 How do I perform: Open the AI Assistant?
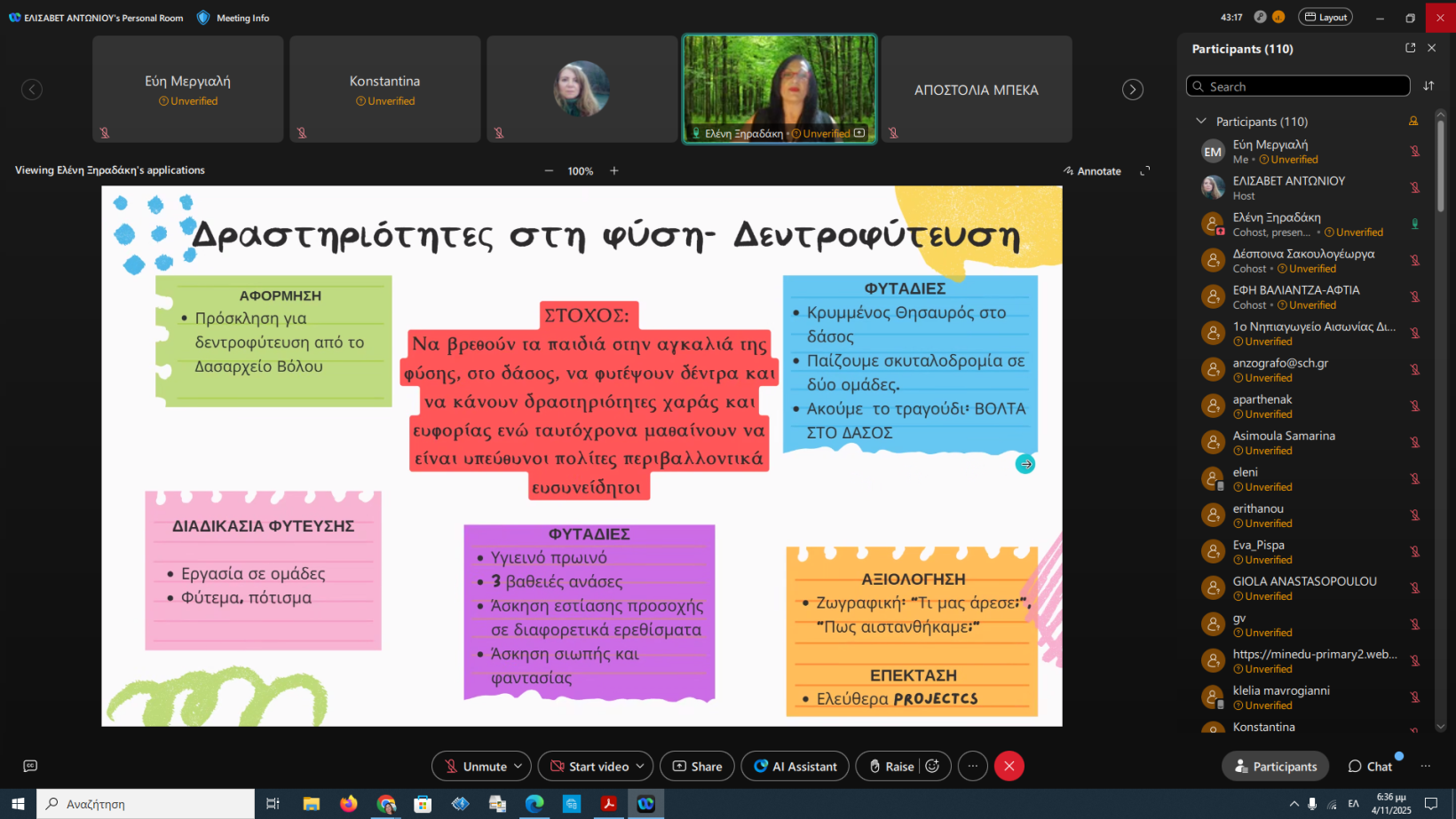795,766
